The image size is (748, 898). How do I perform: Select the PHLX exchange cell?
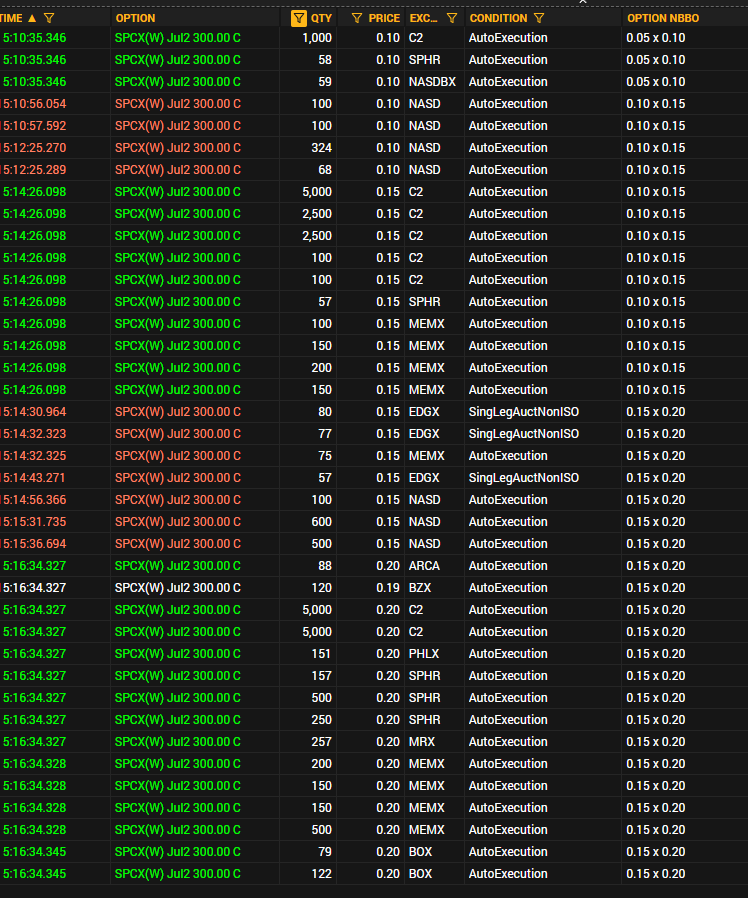(x=423, y=654)
